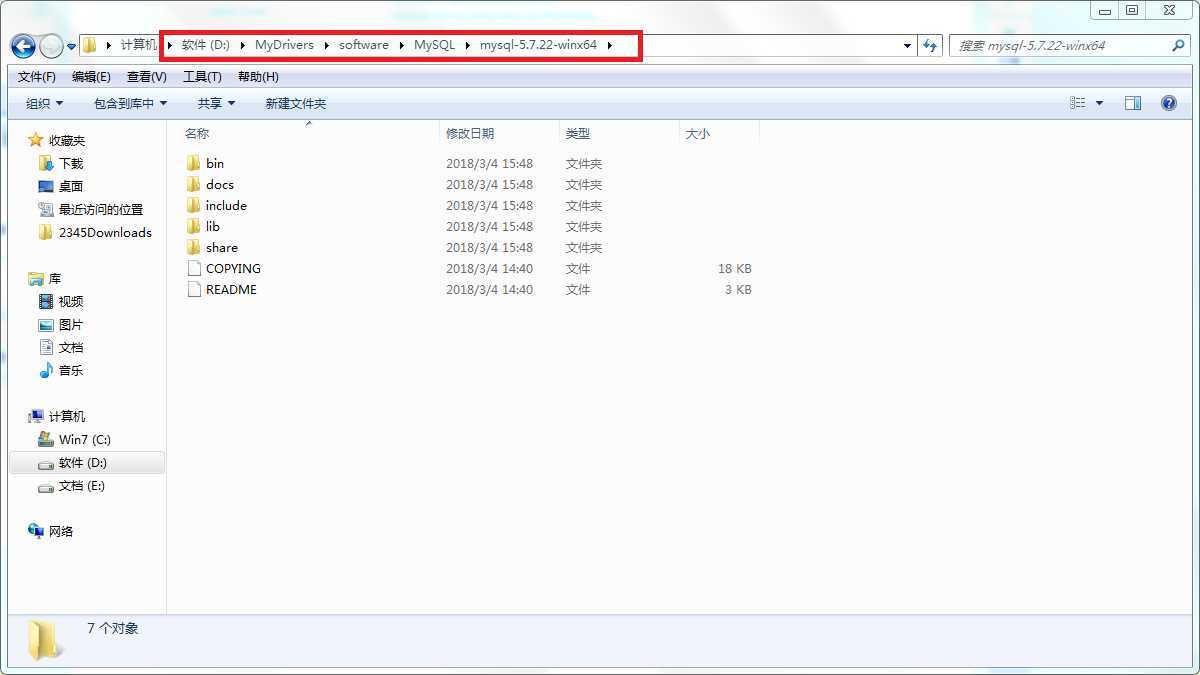Viewport: 1200px width, 675px height.
Task: Expand the arrow after MySQL breadcrumb
Action: [467, 45]
